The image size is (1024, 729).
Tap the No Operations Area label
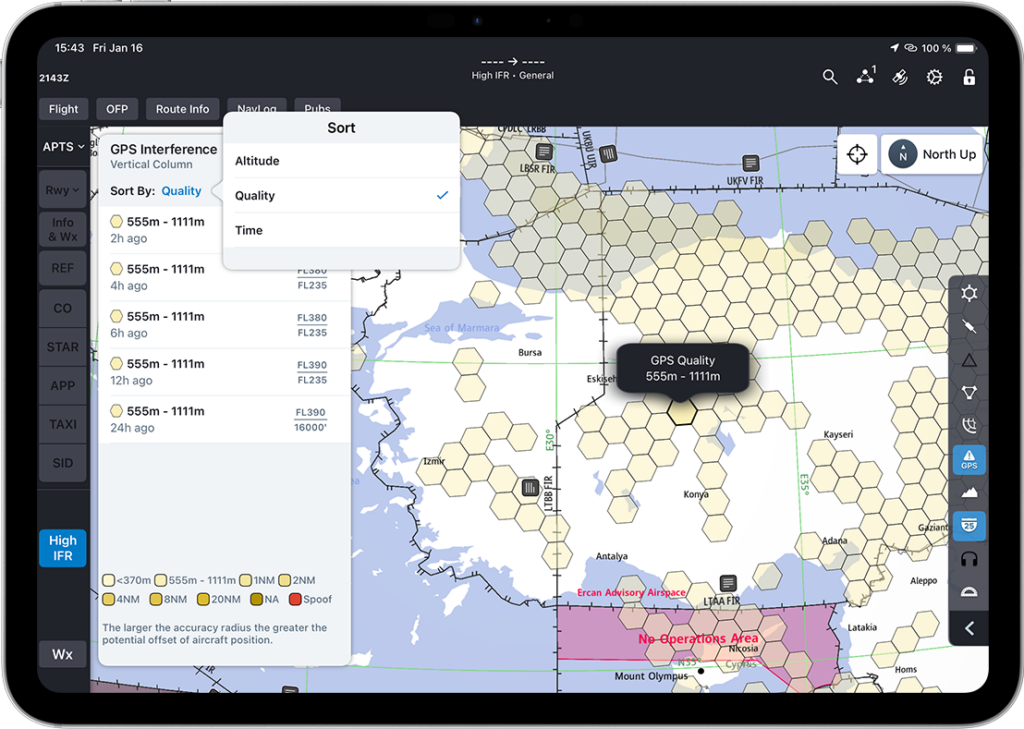point(698,638)
